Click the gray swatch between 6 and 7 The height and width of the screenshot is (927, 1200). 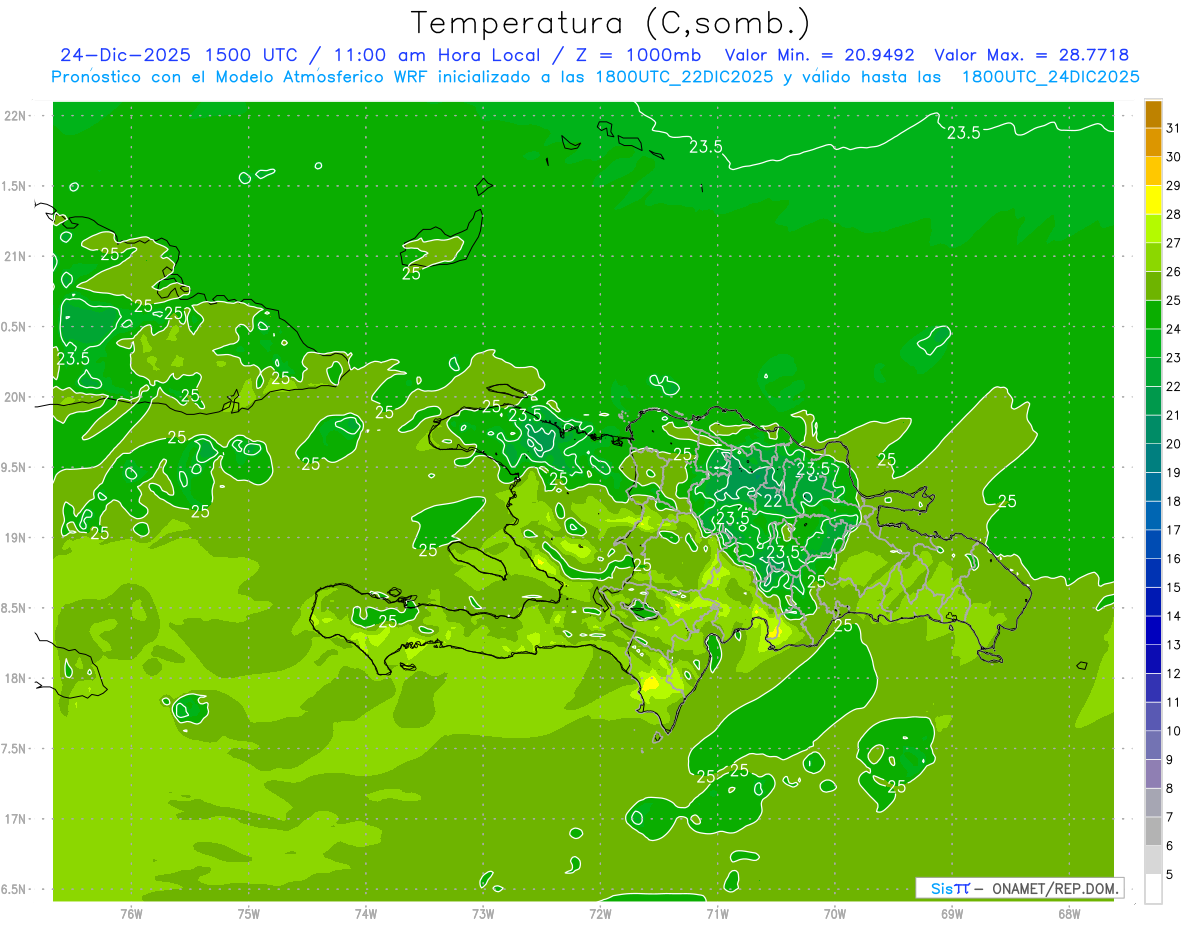[x=1153, y=831]
